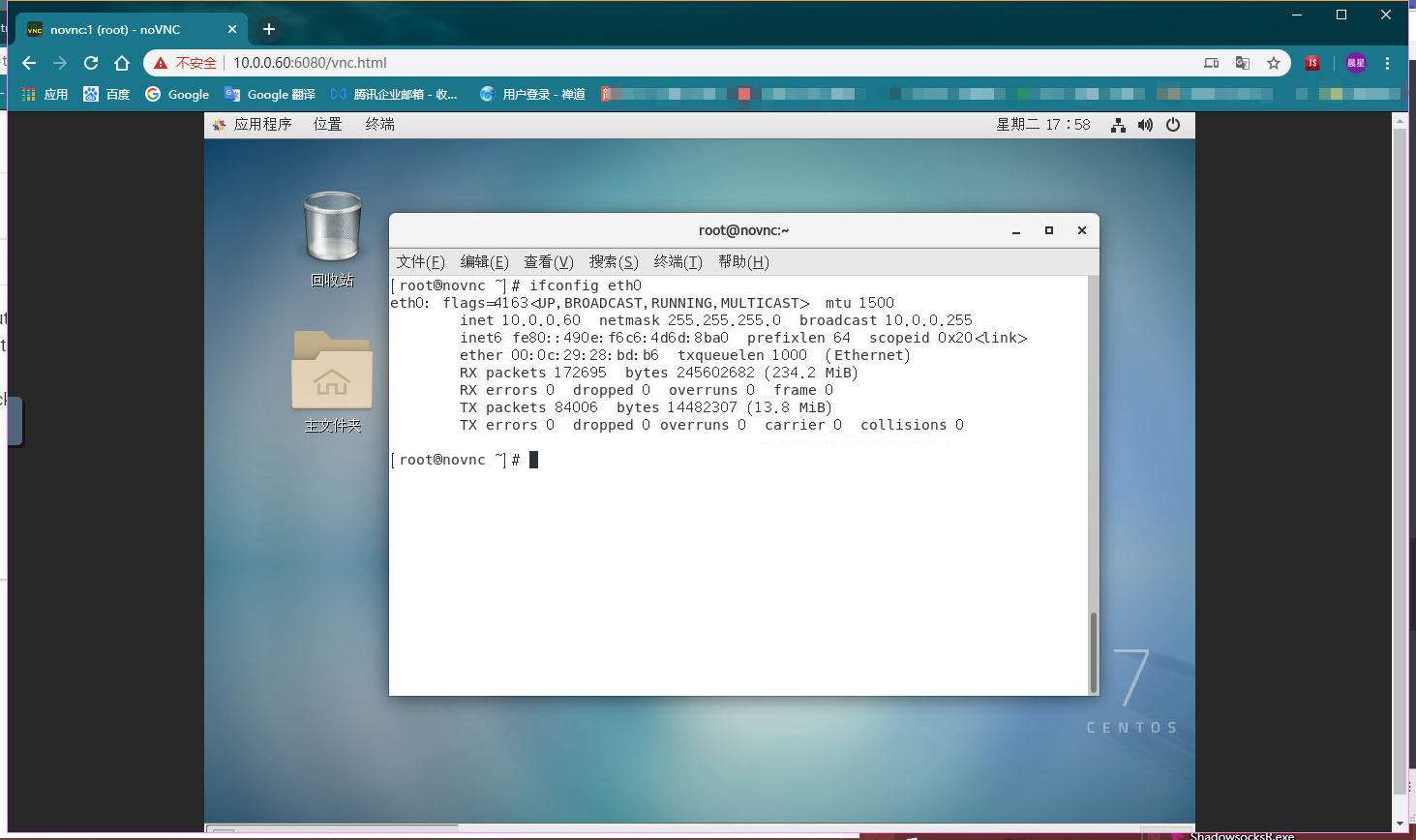Open the Apps grid bookmark
This screenshot has height=840, width=1416.
pyautogui.click(x=45, y=94)
